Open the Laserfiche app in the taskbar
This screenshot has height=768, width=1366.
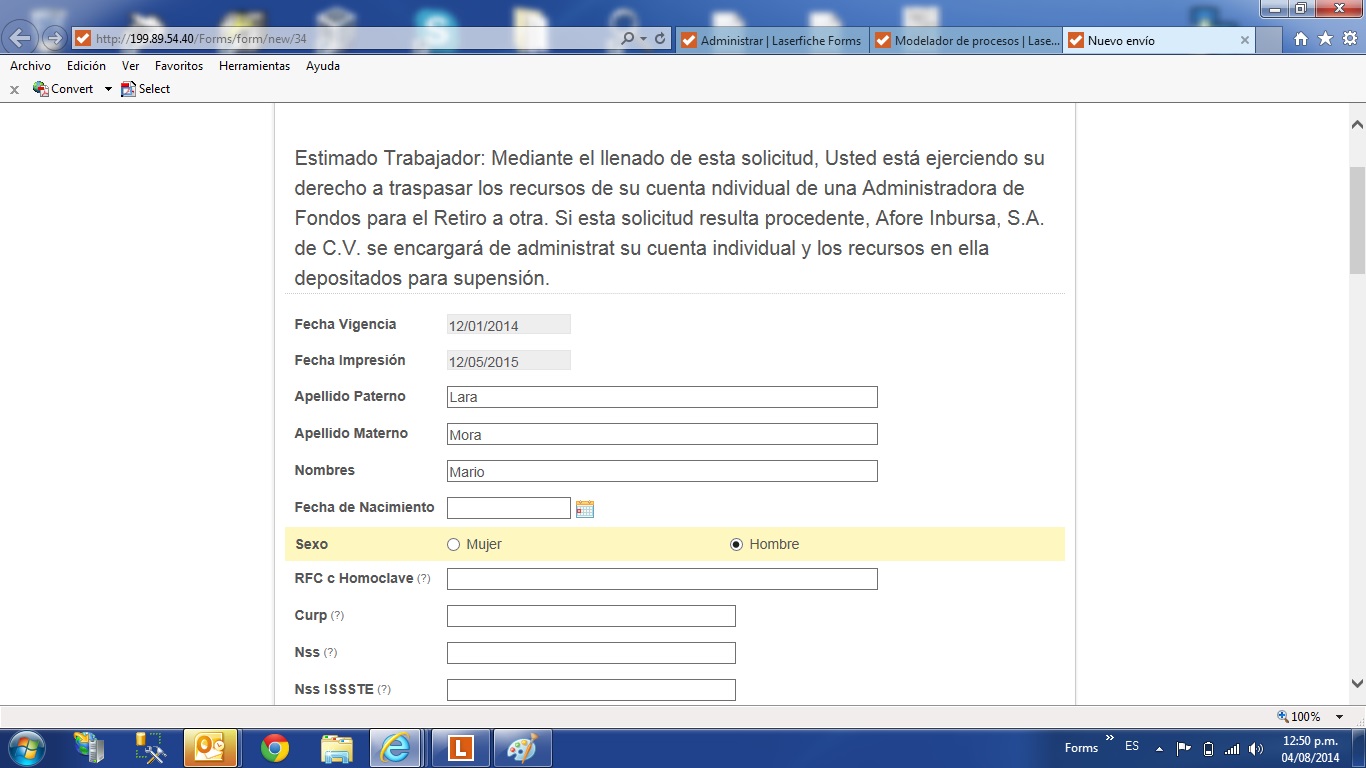tap(460, 748)
